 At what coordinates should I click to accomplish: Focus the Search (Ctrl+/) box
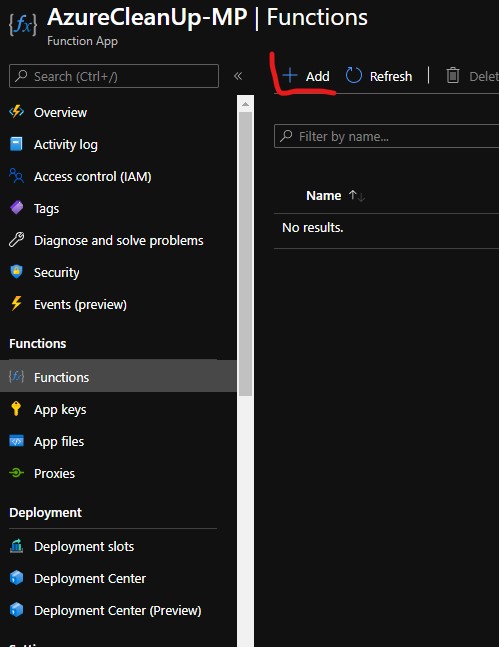[114, 76]
